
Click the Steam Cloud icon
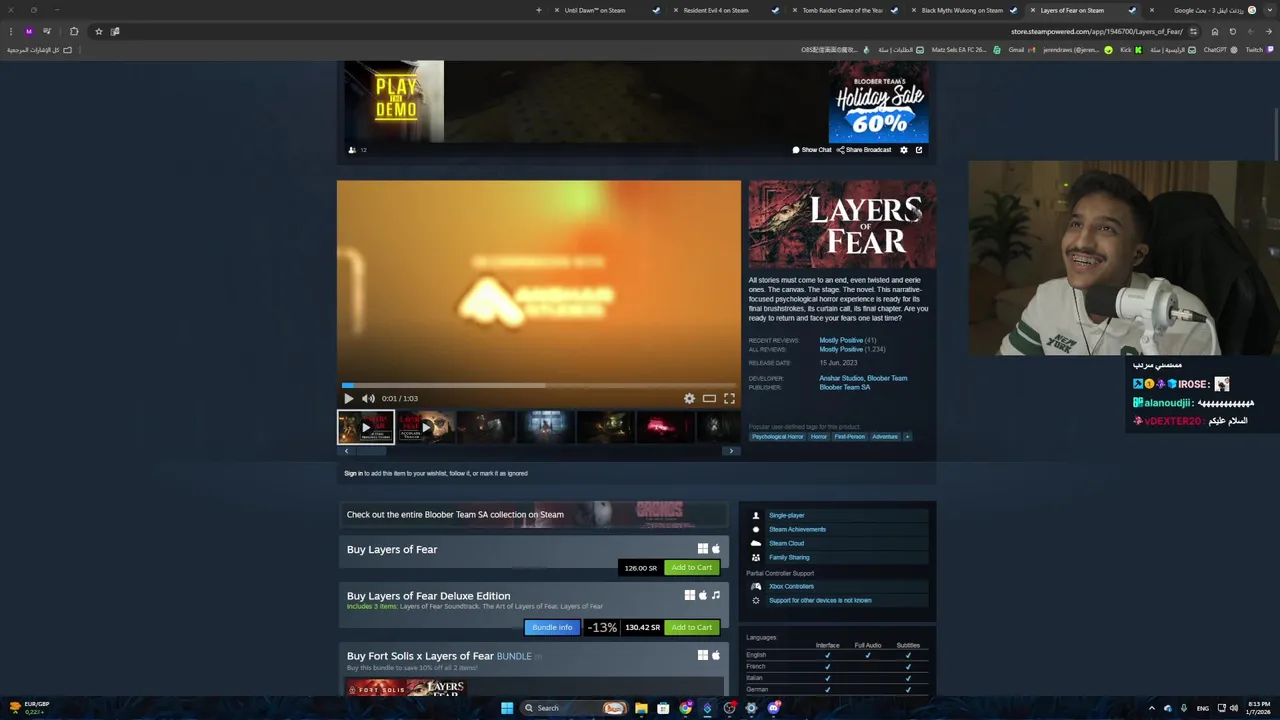(756, 543)
